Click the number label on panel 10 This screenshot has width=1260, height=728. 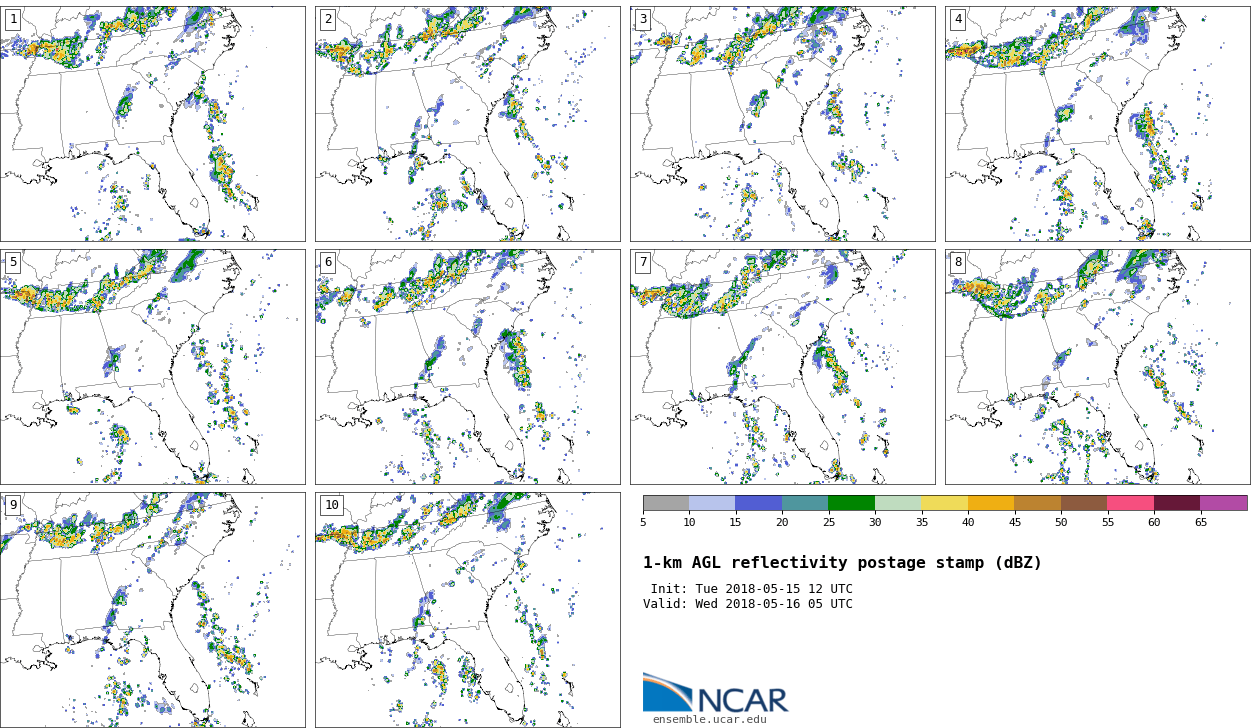pos(331,505)
